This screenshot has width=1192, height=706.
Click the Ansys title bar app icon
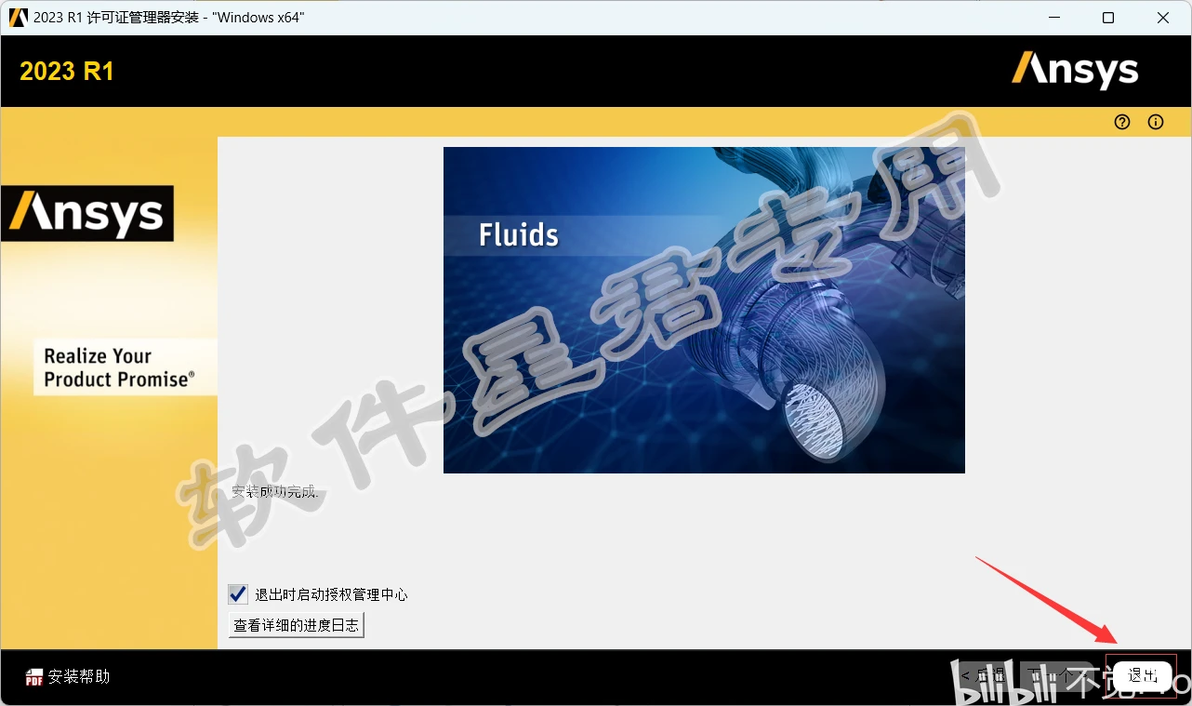18,17
